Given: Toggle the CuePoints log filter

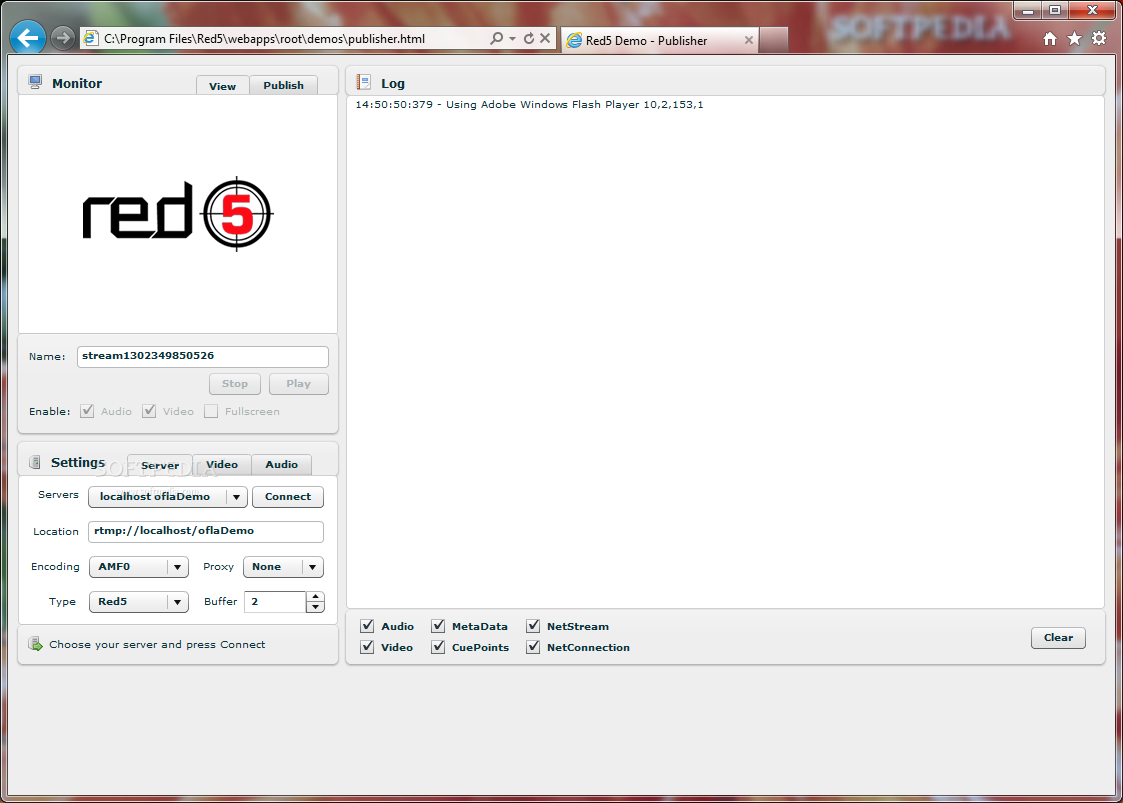Looking at the screenshot, I should [x=438, y=647].
